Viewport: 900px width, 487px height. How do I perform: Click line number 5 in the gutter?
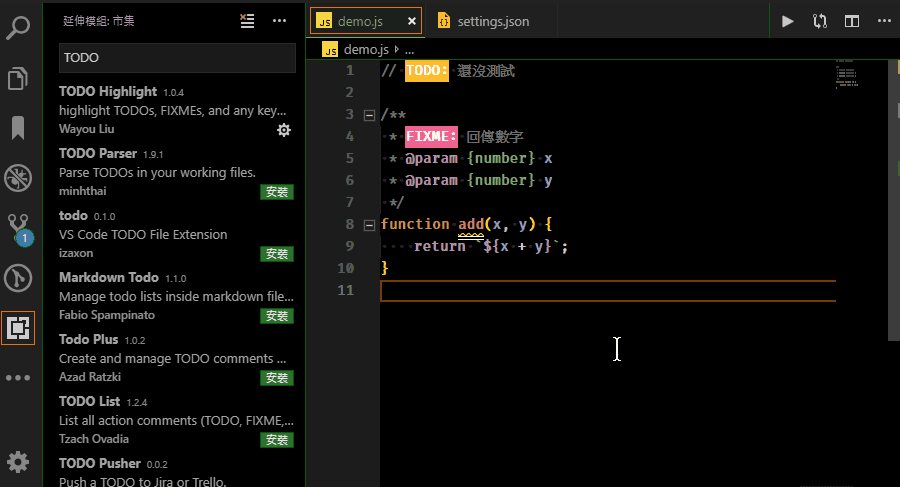coord(350,159)
